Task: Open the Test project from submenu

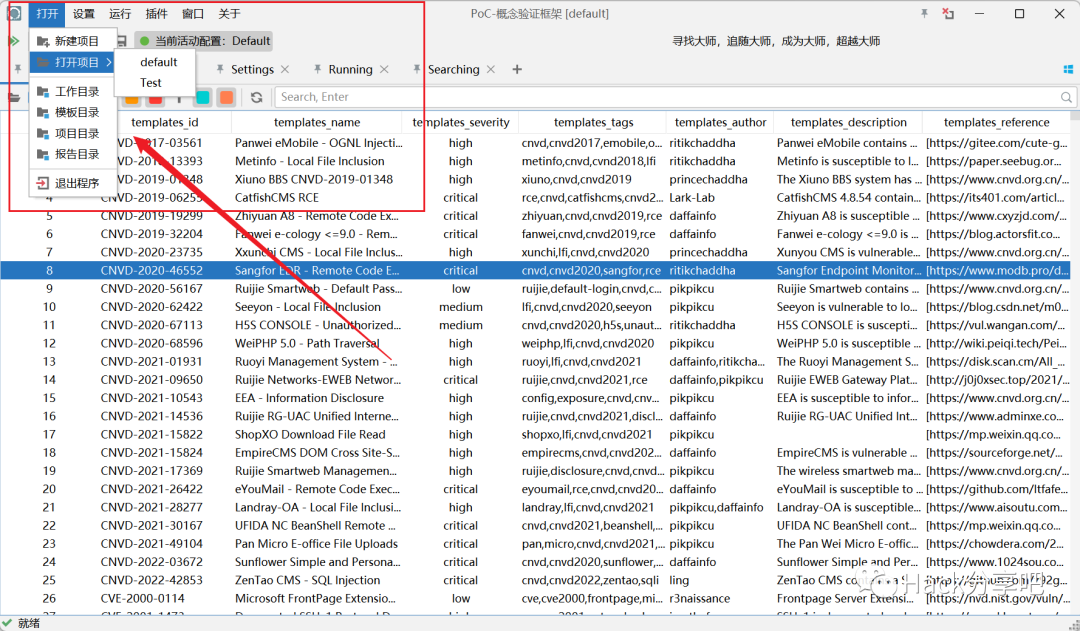Action: pos(150,83)
